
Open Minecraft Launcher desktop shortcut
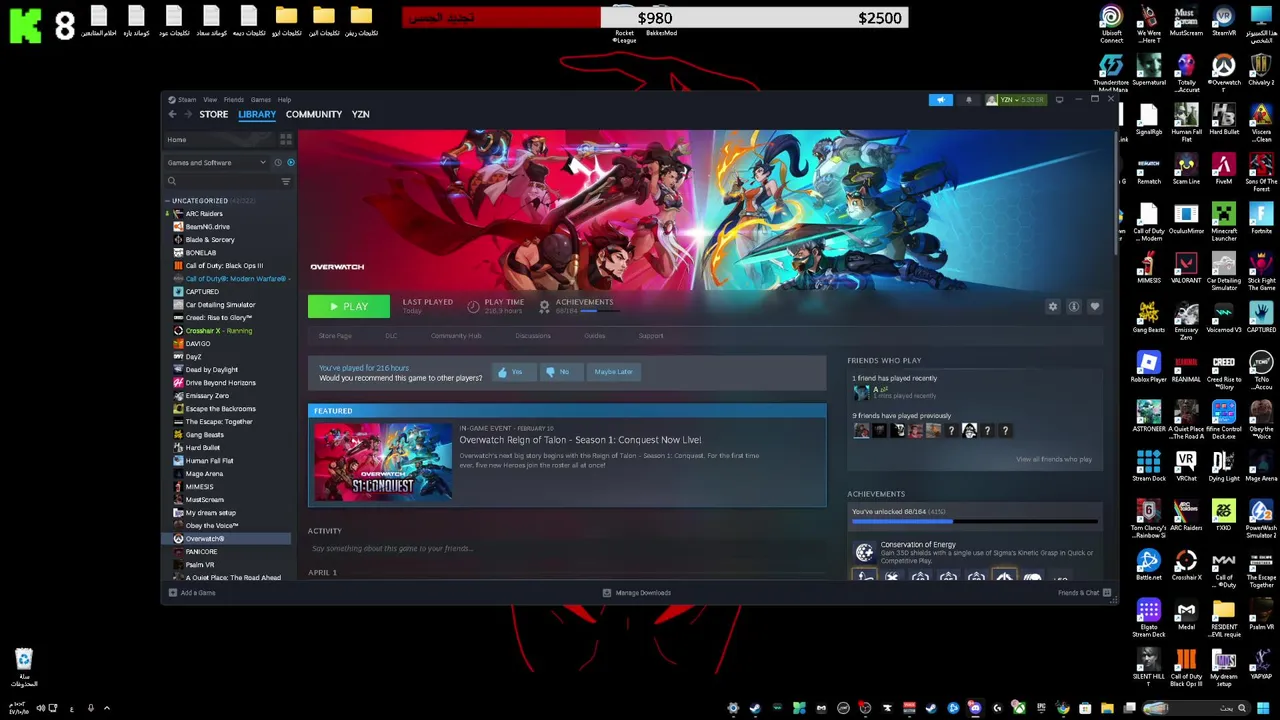[1224, 222]
